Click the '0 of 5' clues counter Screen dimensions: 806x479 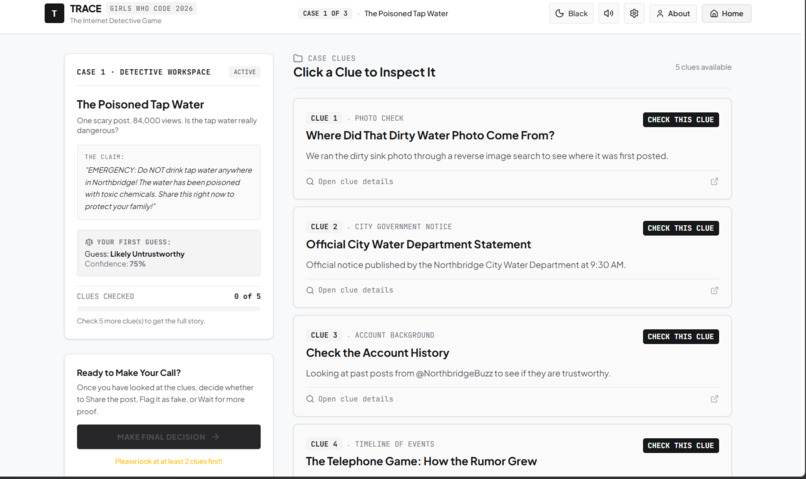click(247, 297)
